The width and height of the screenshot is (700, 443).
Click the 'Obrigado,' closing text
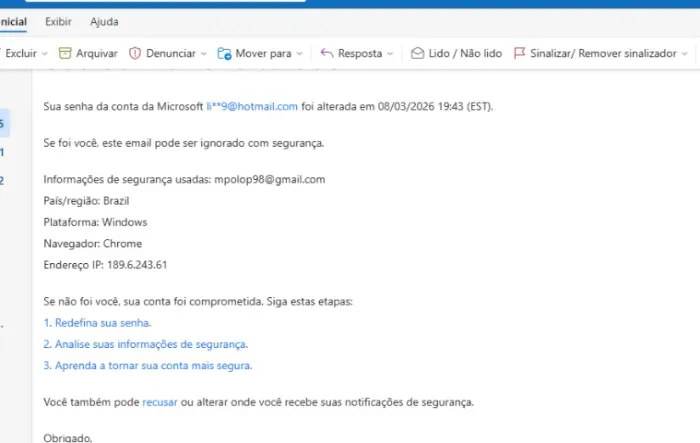pos(68,438)
